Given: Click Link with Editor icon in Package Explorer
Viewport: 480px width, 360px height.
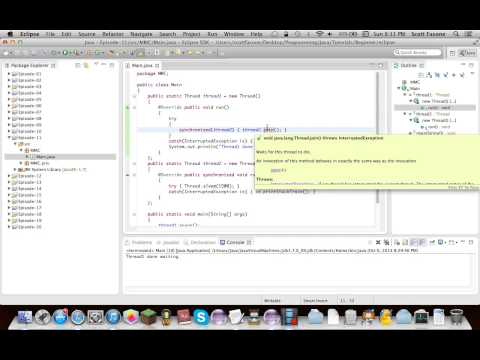Looking at the screenshot, I should pyautogui.click(x=86, y=65).
